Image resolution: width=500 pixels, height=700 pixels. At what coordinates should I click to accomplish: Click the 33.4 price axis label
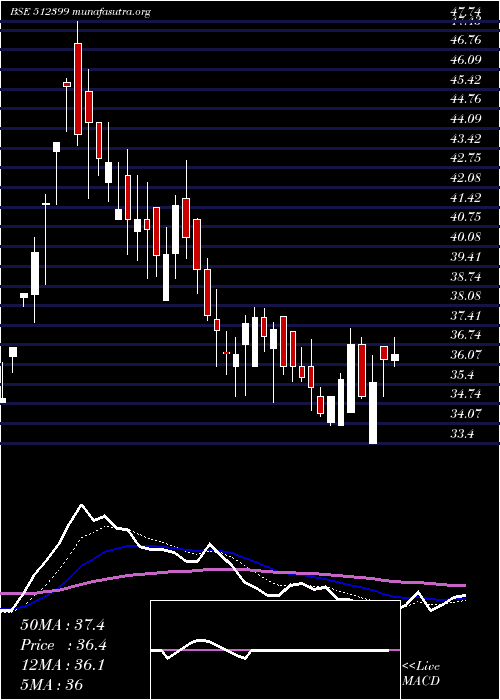[x=462, y=433]
